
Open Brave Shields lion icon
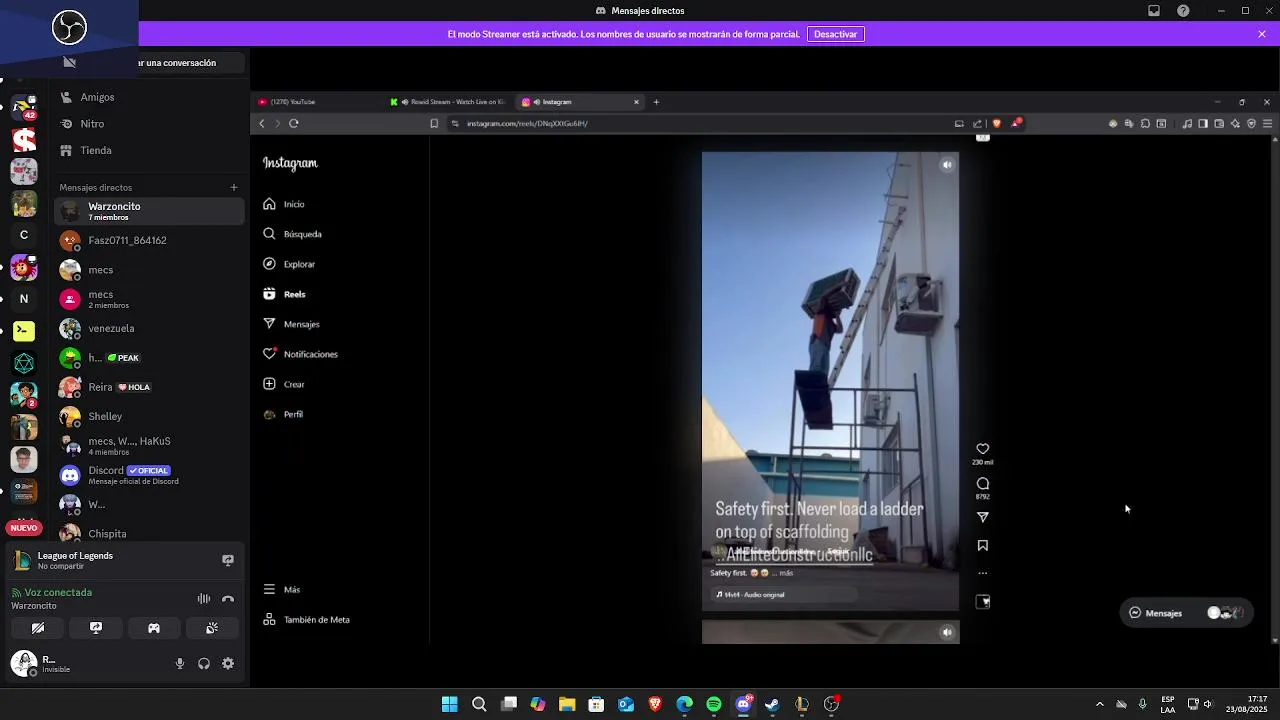[996, 123]
